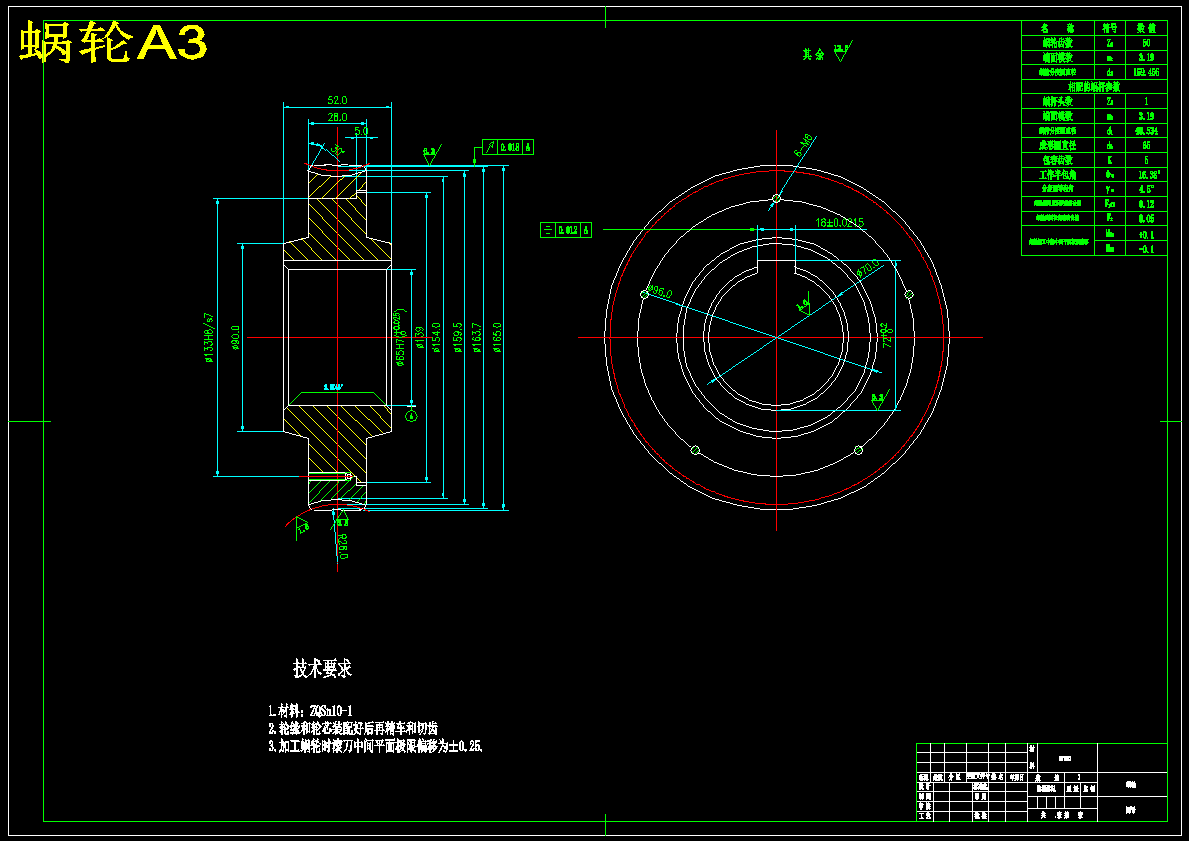The height and width of the screenshot is (841, 1189).
Task: Click the "ø154.0" diameter dimension
Action: click(x=436, y=337)
